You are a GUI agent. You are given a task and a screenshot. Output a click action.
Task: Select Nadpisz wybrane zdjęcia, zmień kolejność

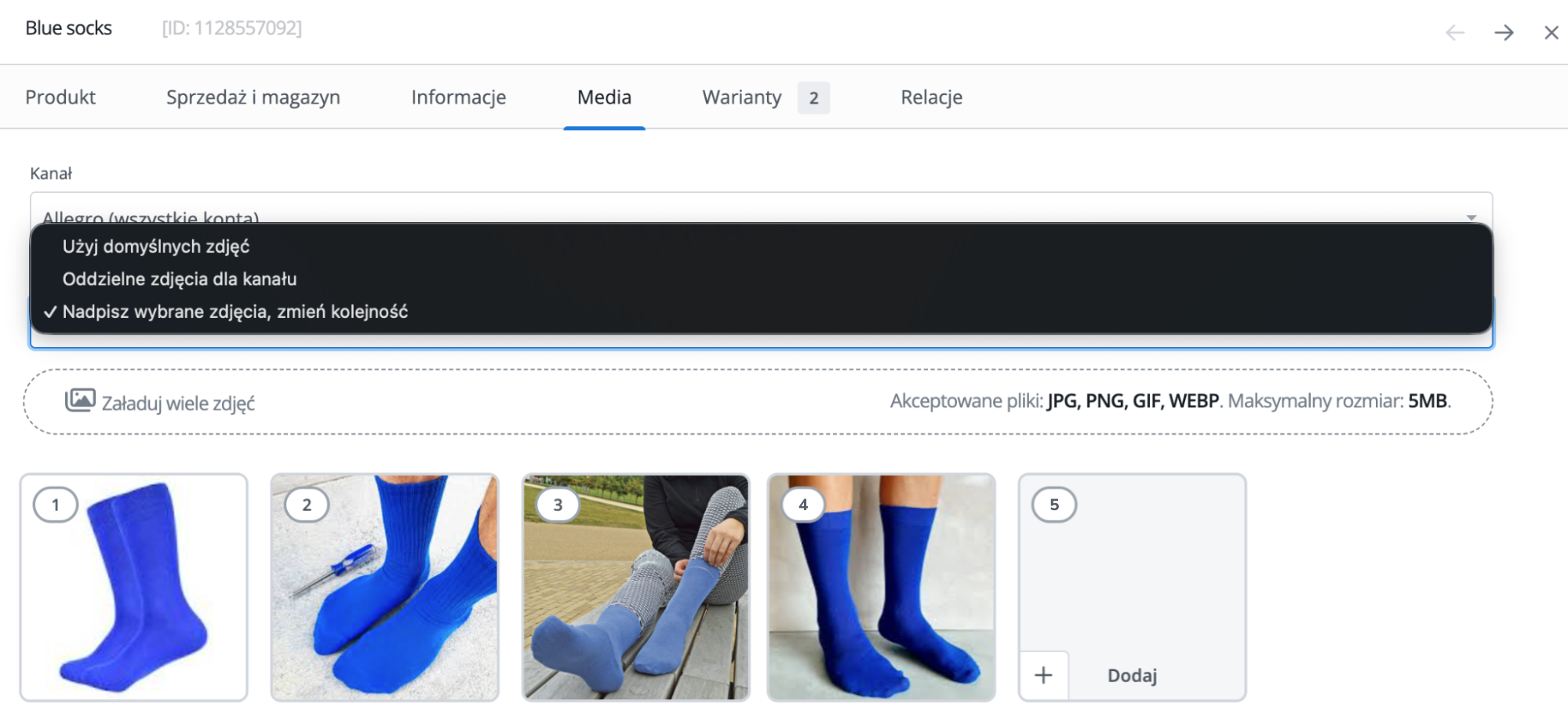click(x=235, y=312)
